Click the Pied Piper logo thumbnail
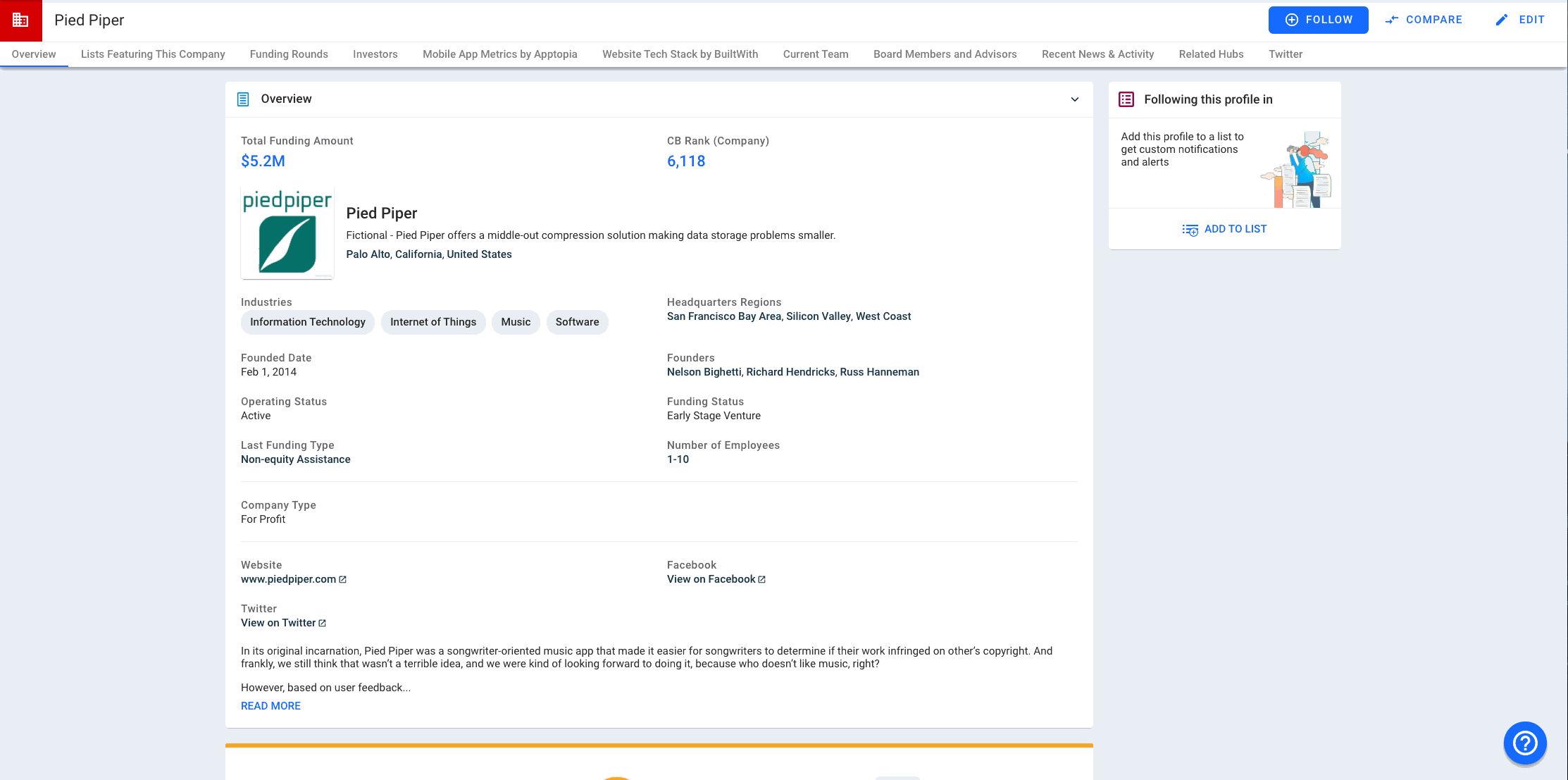The width and height of the screenshot is (1568, 780). [287, 233]
